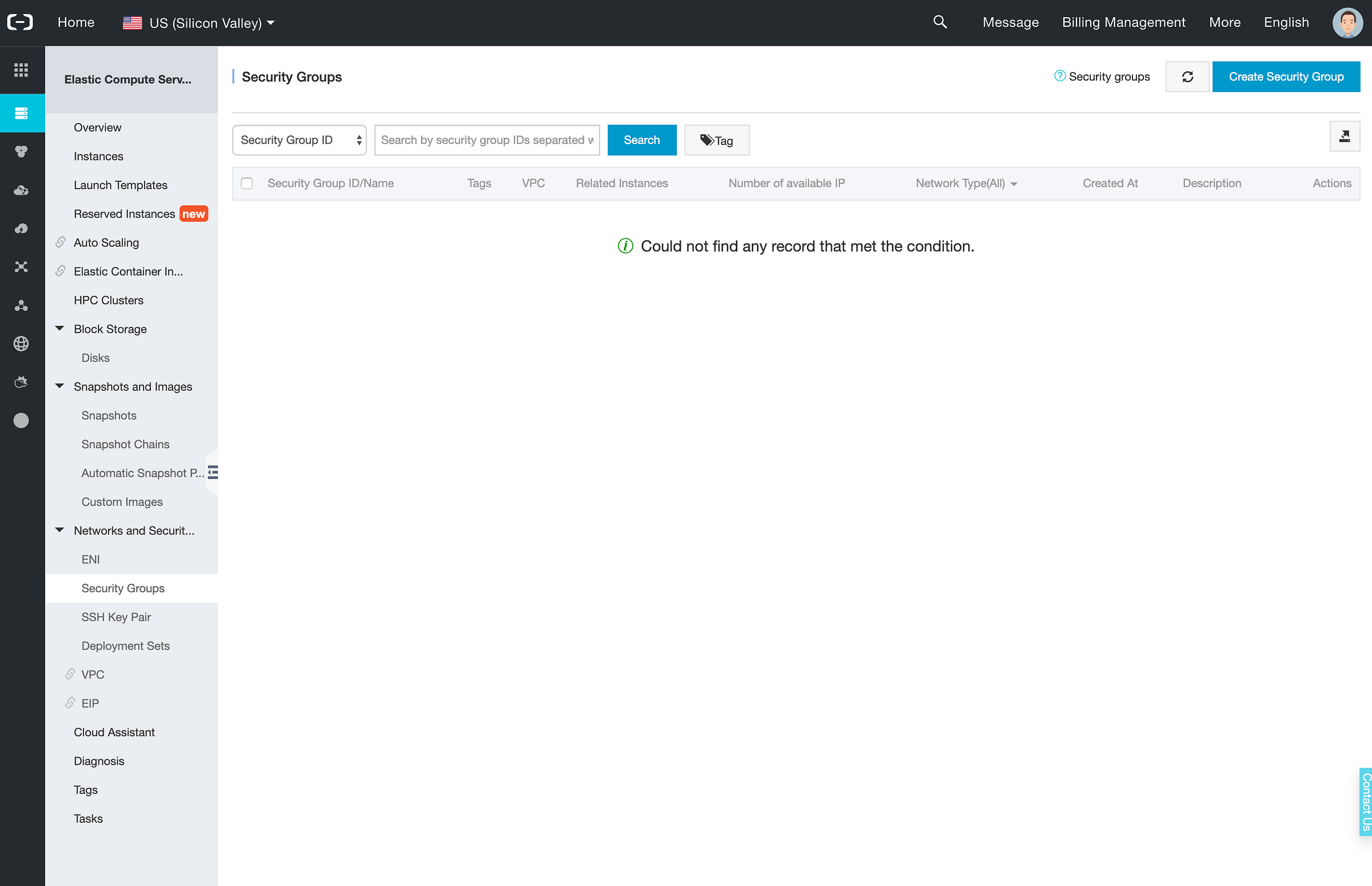Click the security group search input field
The width and height of the screenshot is (1372, 886).
click(486, 140)
